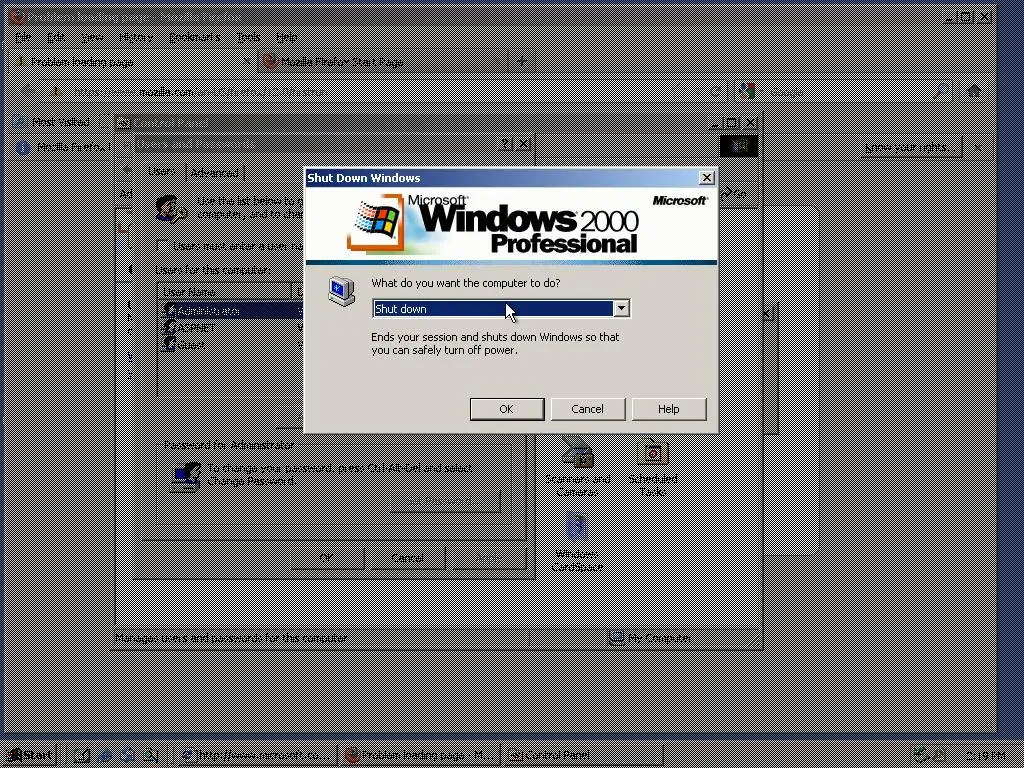This screenshot has height=768, width=1024.
Task: Reload the page with the refresh icon
Action: [715, 91]
